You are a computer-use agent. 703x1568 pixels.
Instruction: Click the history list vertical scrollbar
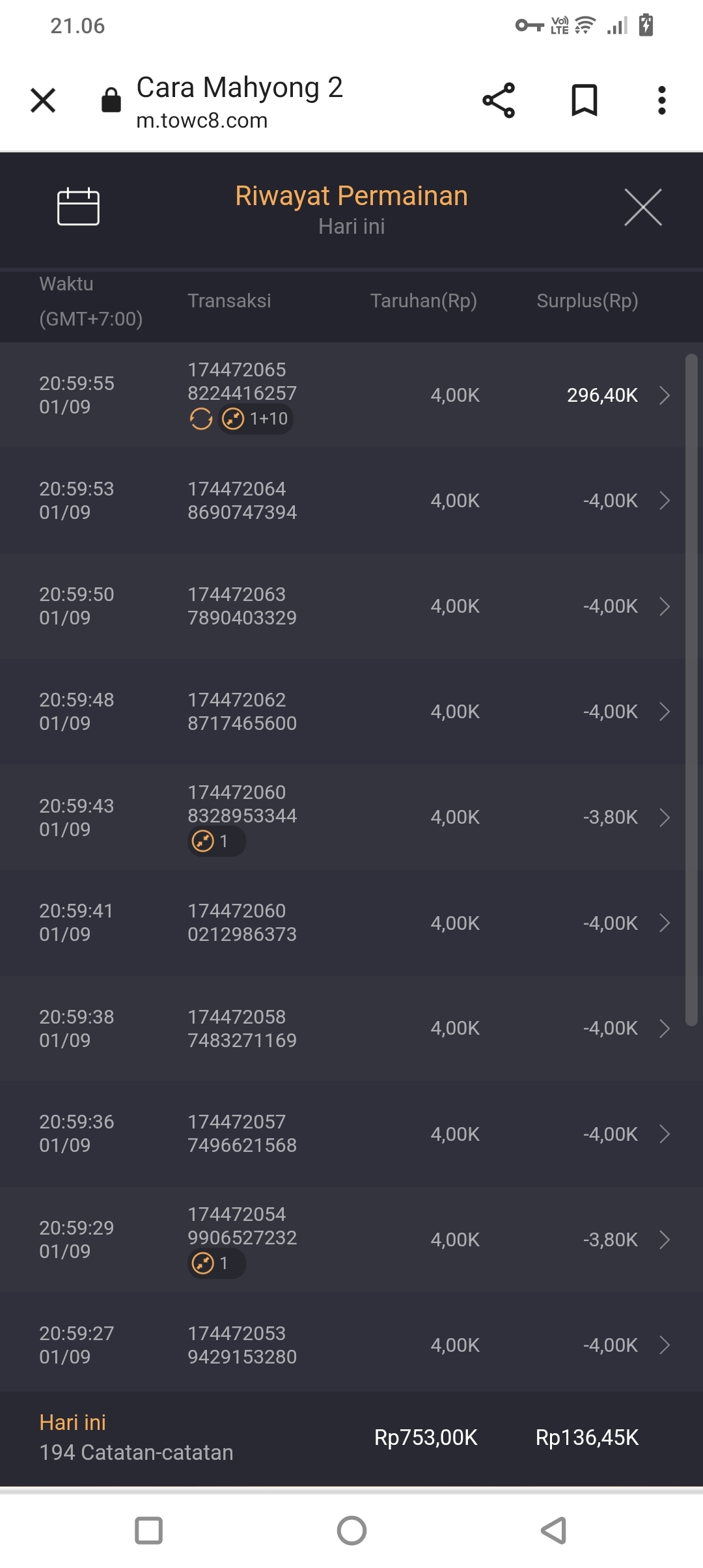tap(691, 690)
